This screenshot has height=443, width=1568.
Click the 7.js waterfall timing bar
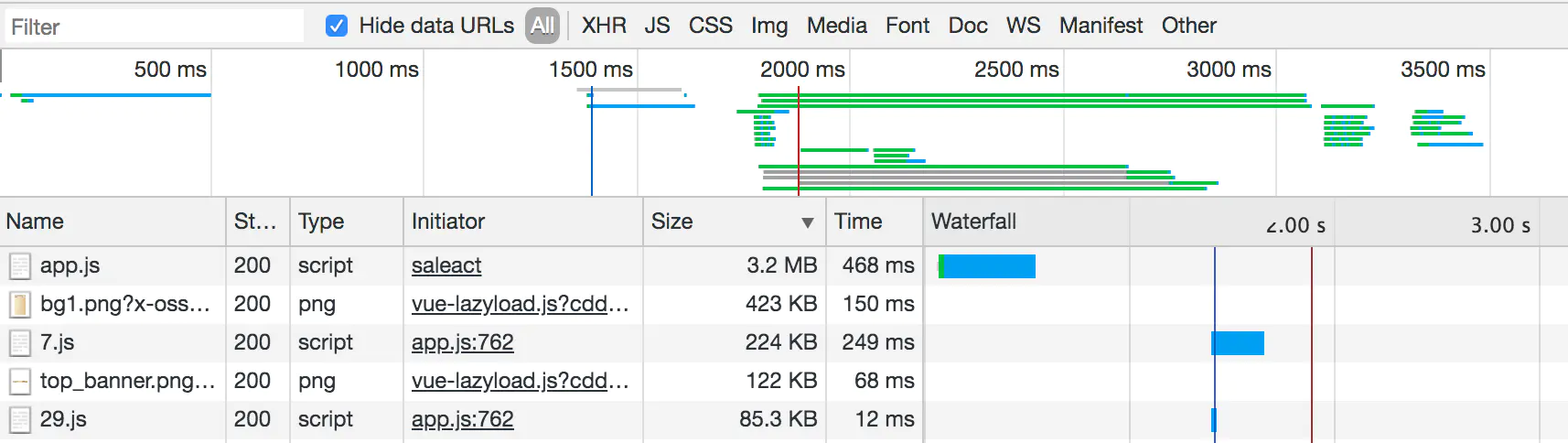click(1238, 343)
